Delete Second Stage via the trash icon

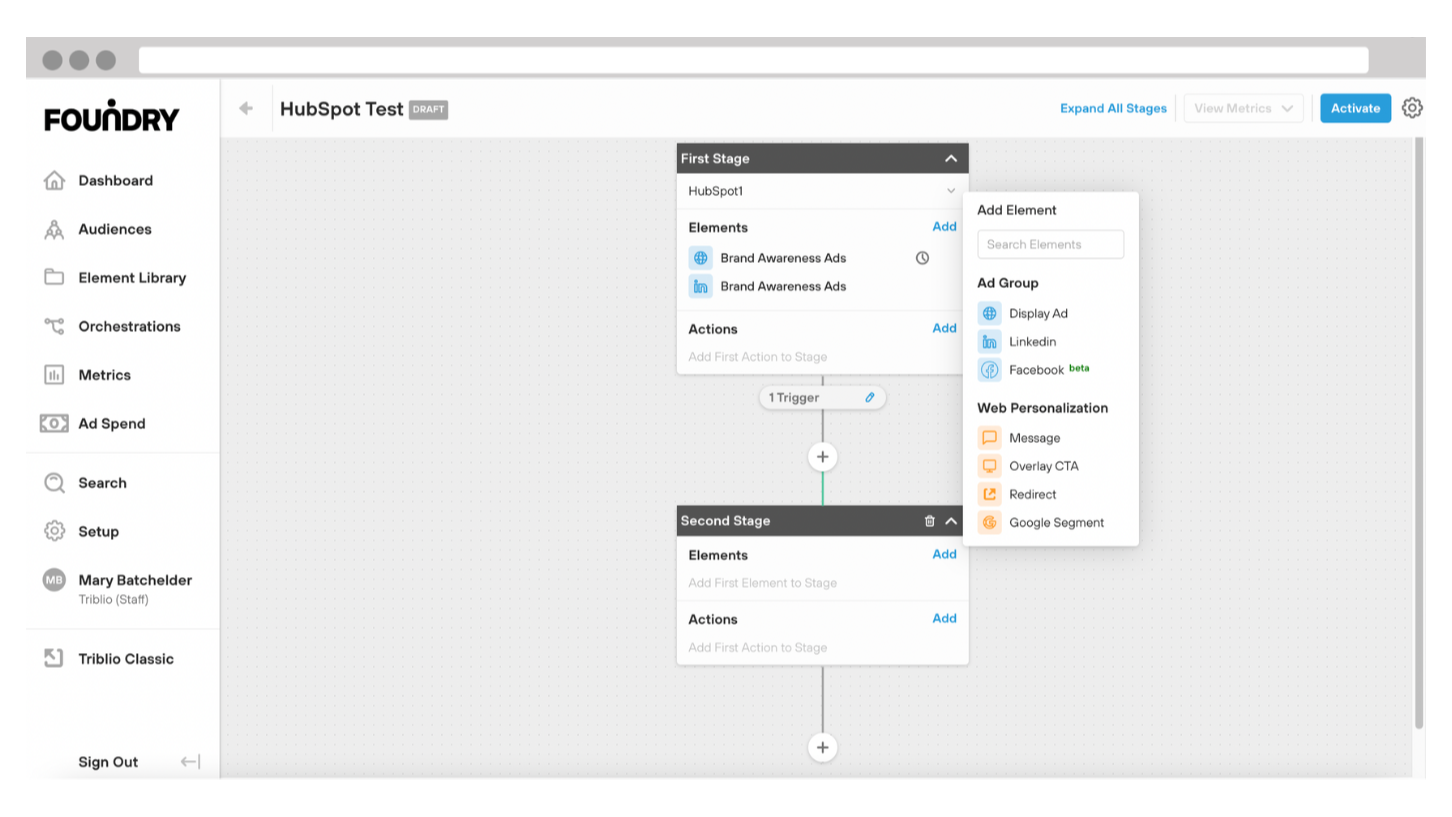(930, 520)
